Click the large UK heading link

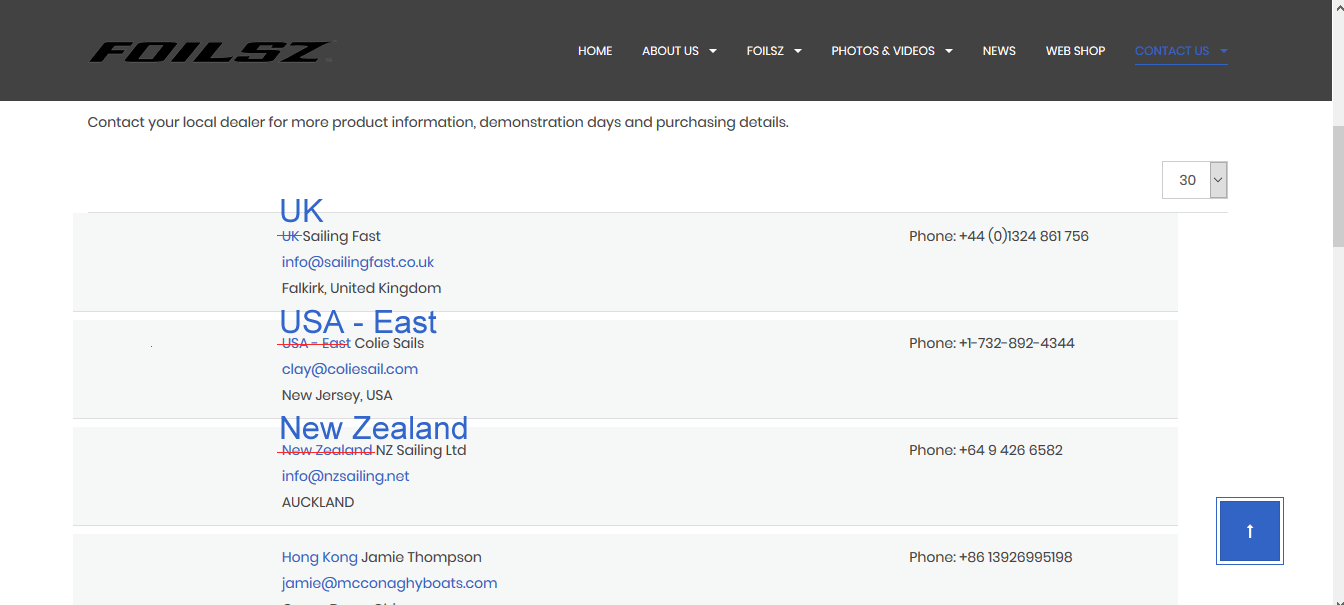pos(301,211)
